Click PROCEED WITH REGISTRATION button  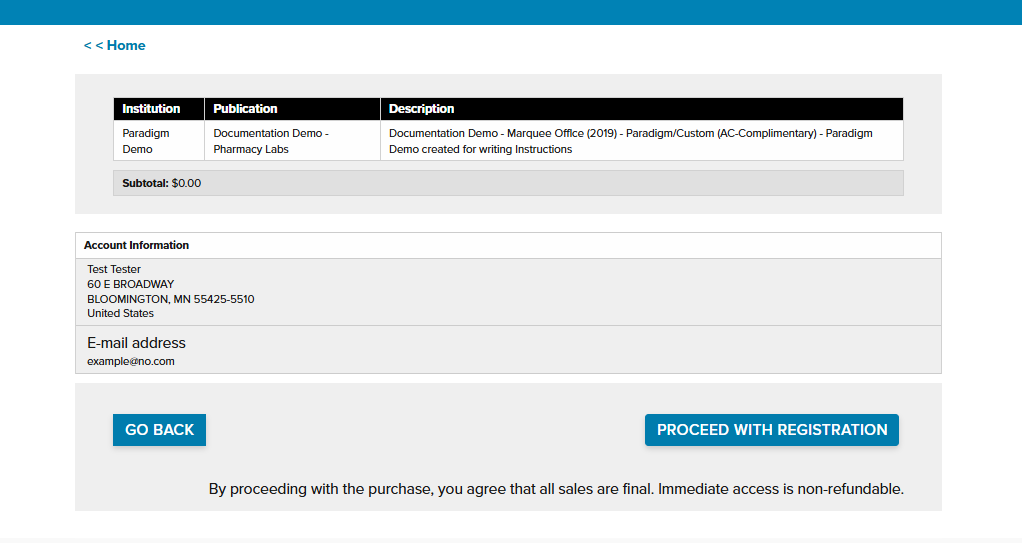771,430
